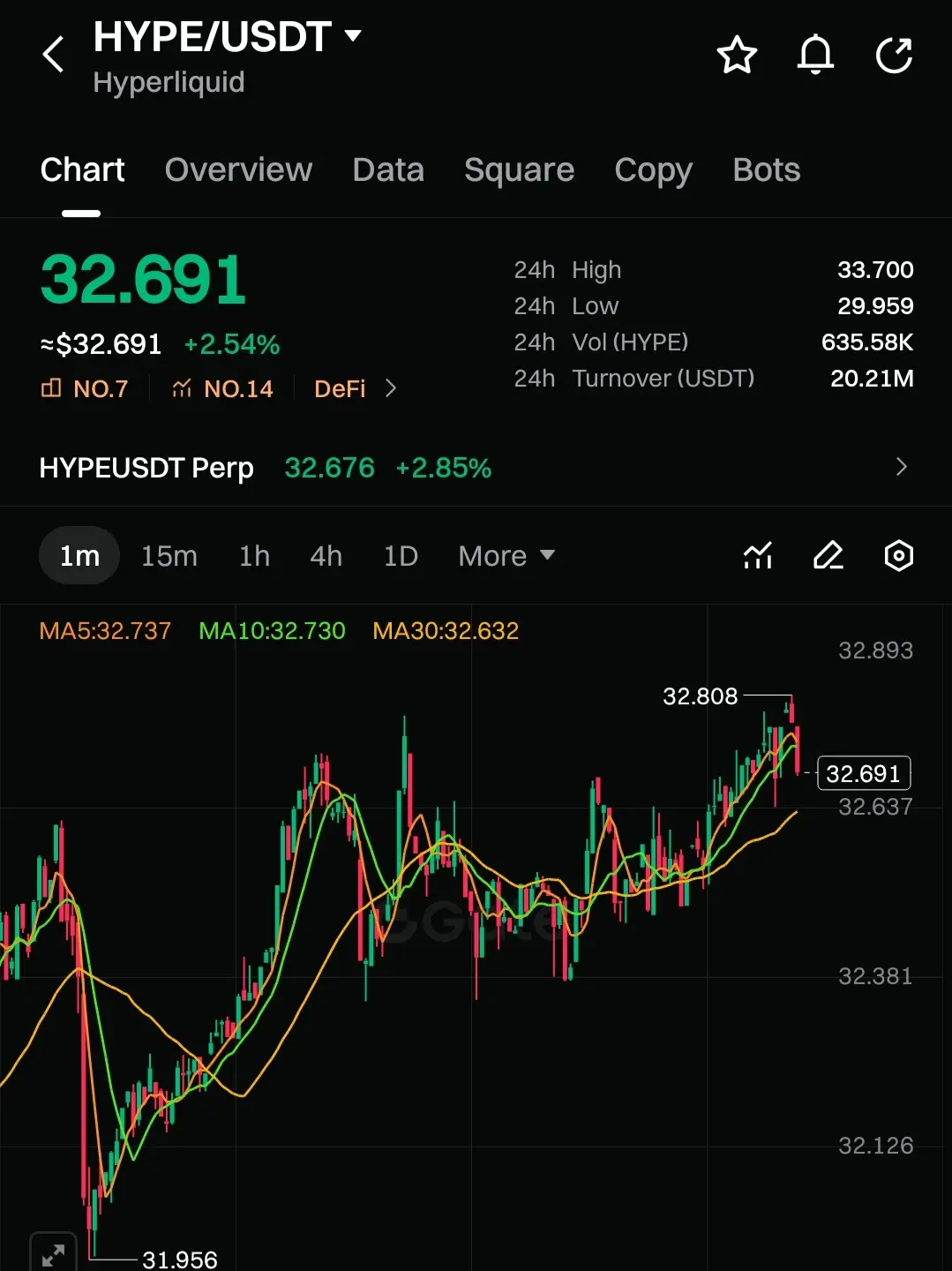Tap the +2.54% change percentage
This screenshot has height=1271, width=952.
(x=232, y=344)
